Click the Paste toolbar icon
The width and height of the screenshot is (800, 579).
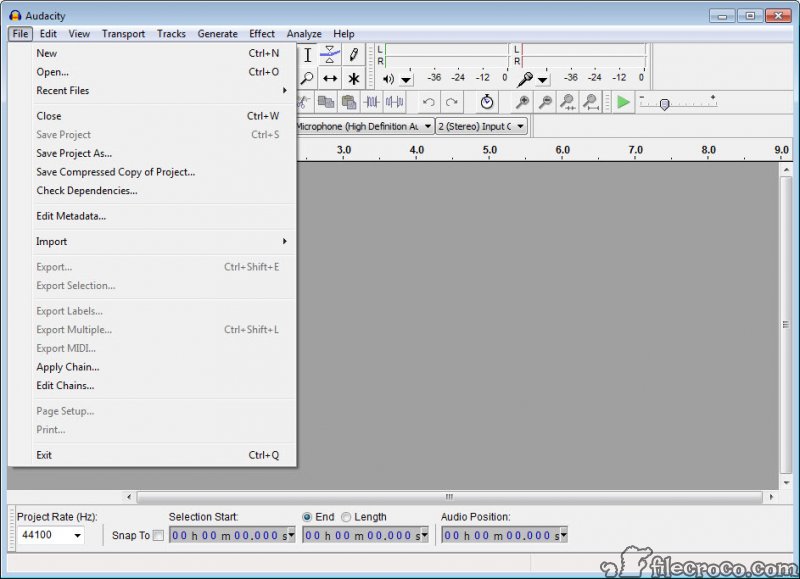click(348, 103)
